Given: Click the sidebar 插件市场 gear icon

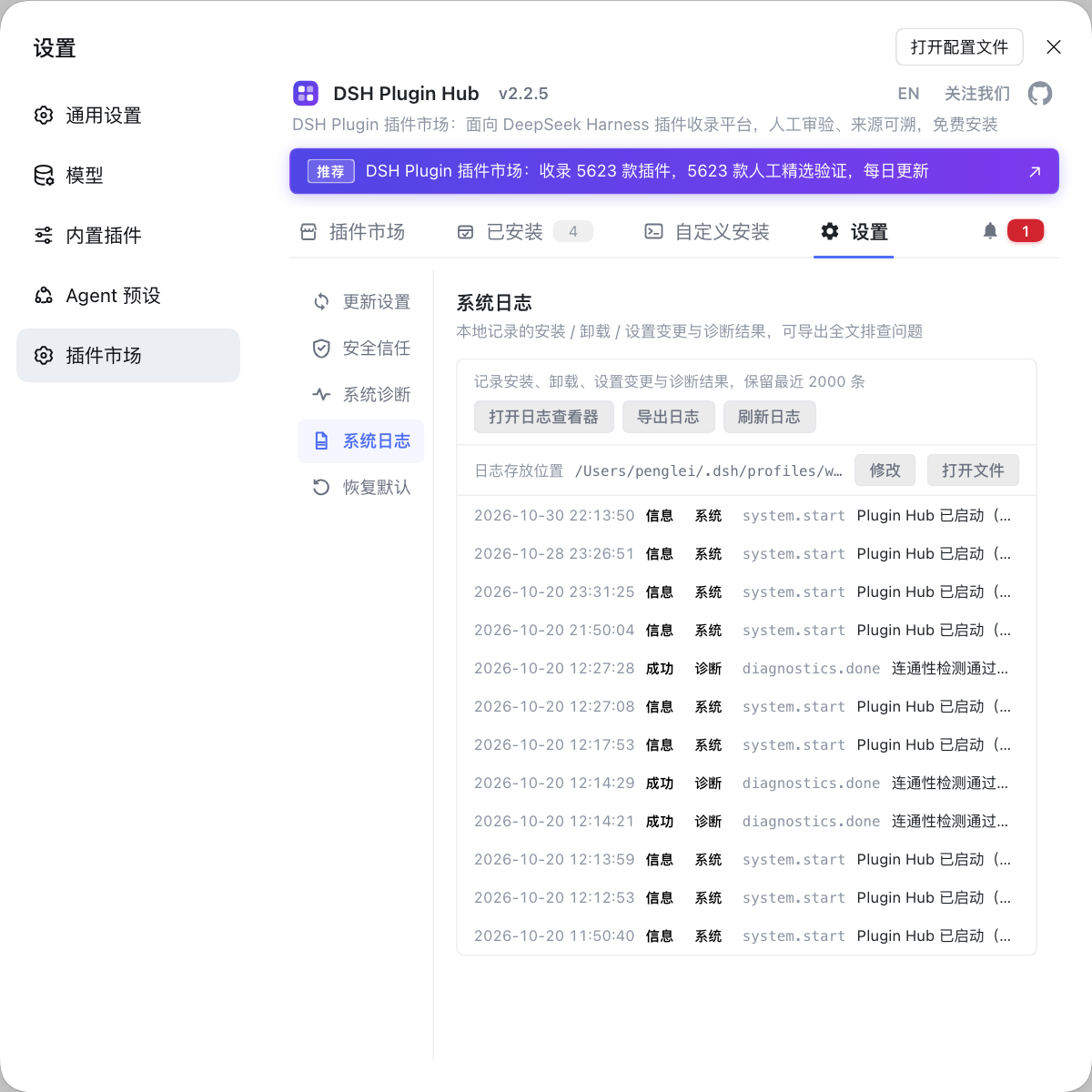Looking at the screenshot, I should coord(44,356).
